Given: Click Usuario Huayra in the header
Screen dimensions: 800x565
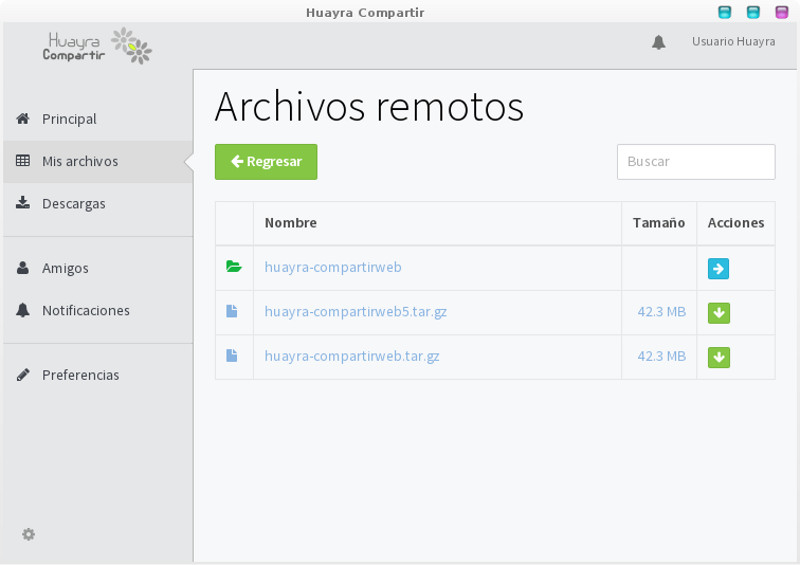Looking at the screenshot, I should [733, 41].
